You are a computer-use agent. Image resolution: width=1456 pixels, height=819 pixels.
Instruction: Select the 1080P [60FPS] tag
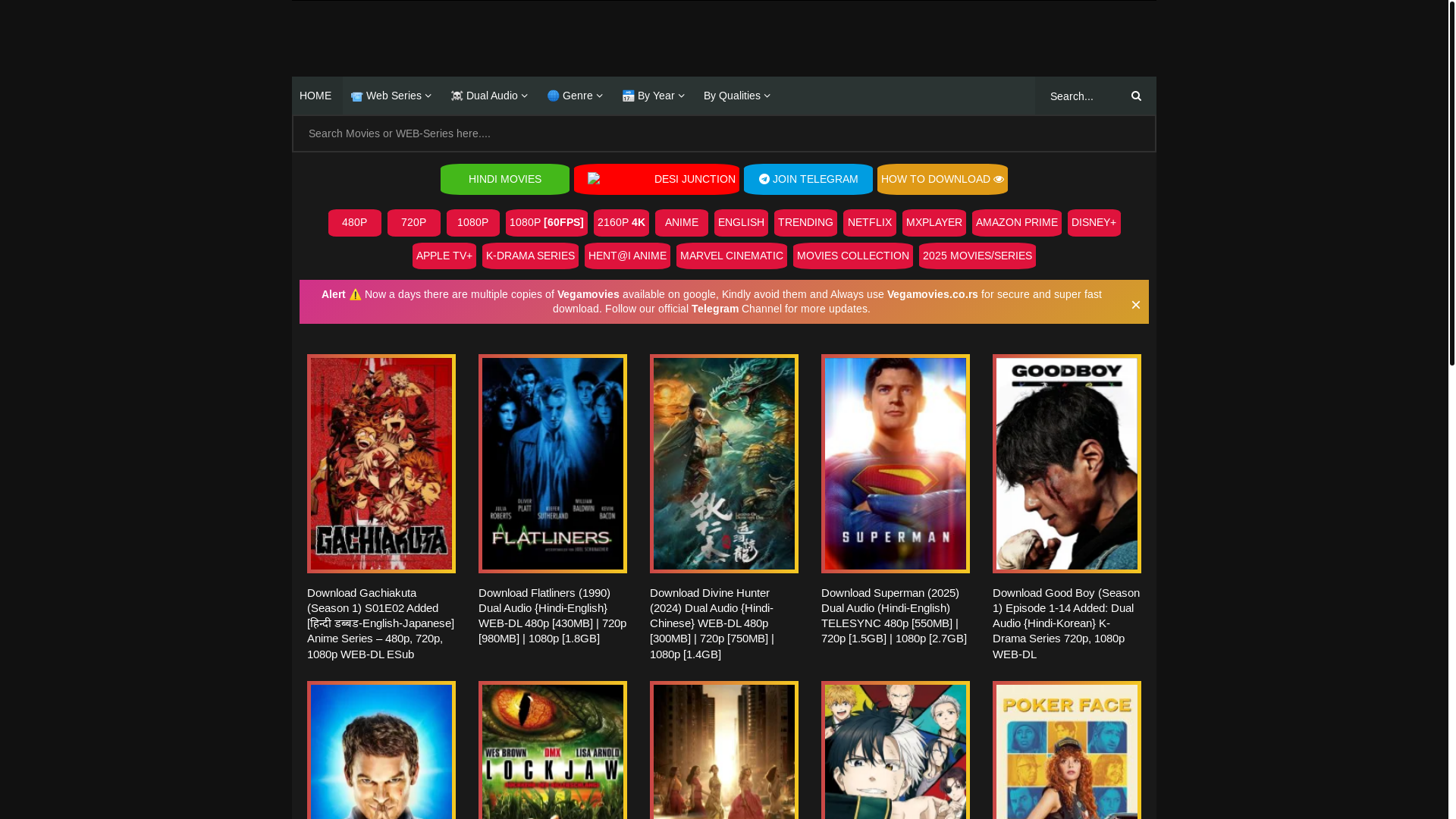point(547,223)
